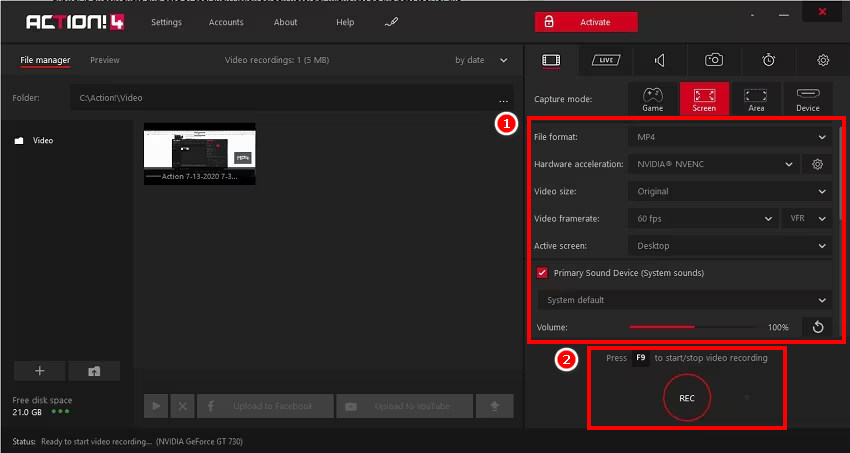Open the Accounts menu
The image size is (850, 453).
(x=226, y=22)
